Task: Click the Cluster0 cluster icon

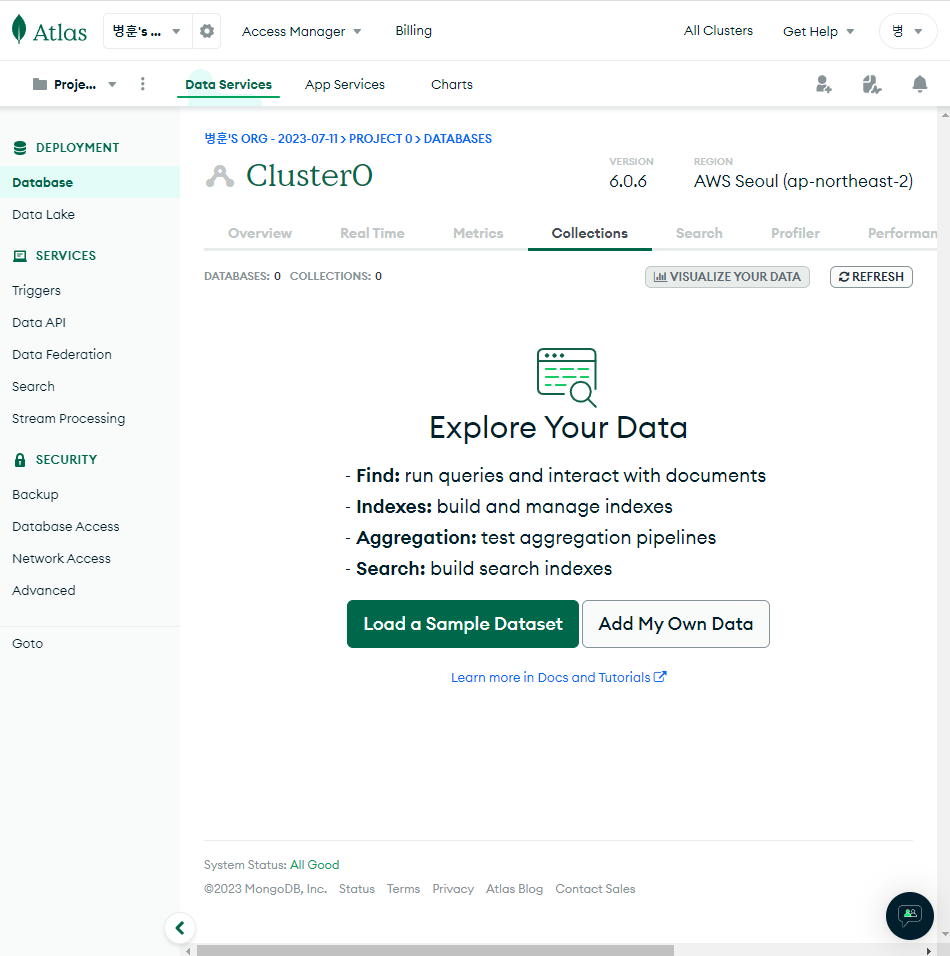Action: pos(220,176)
